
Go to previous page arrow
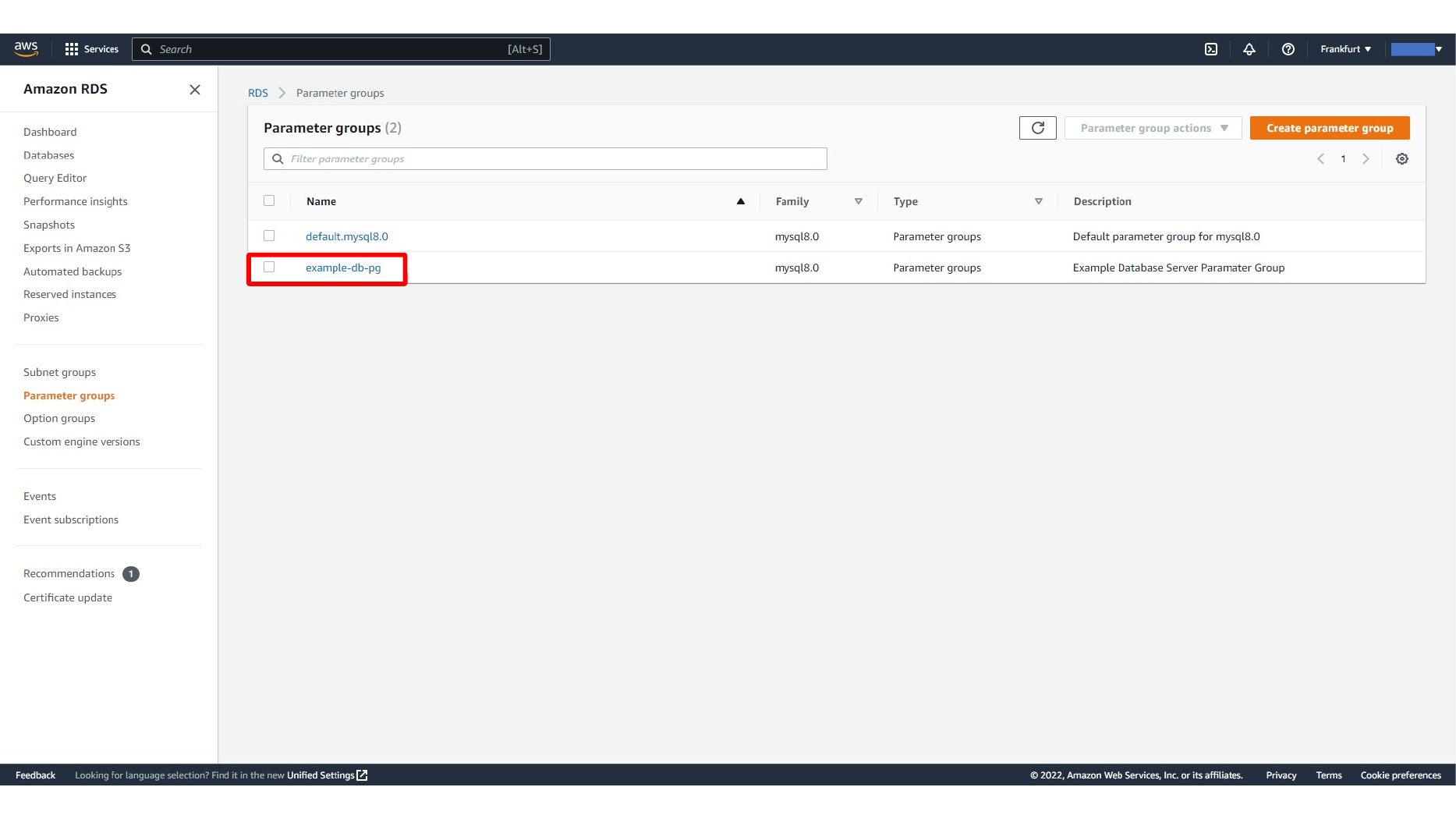click(1320, 159)
